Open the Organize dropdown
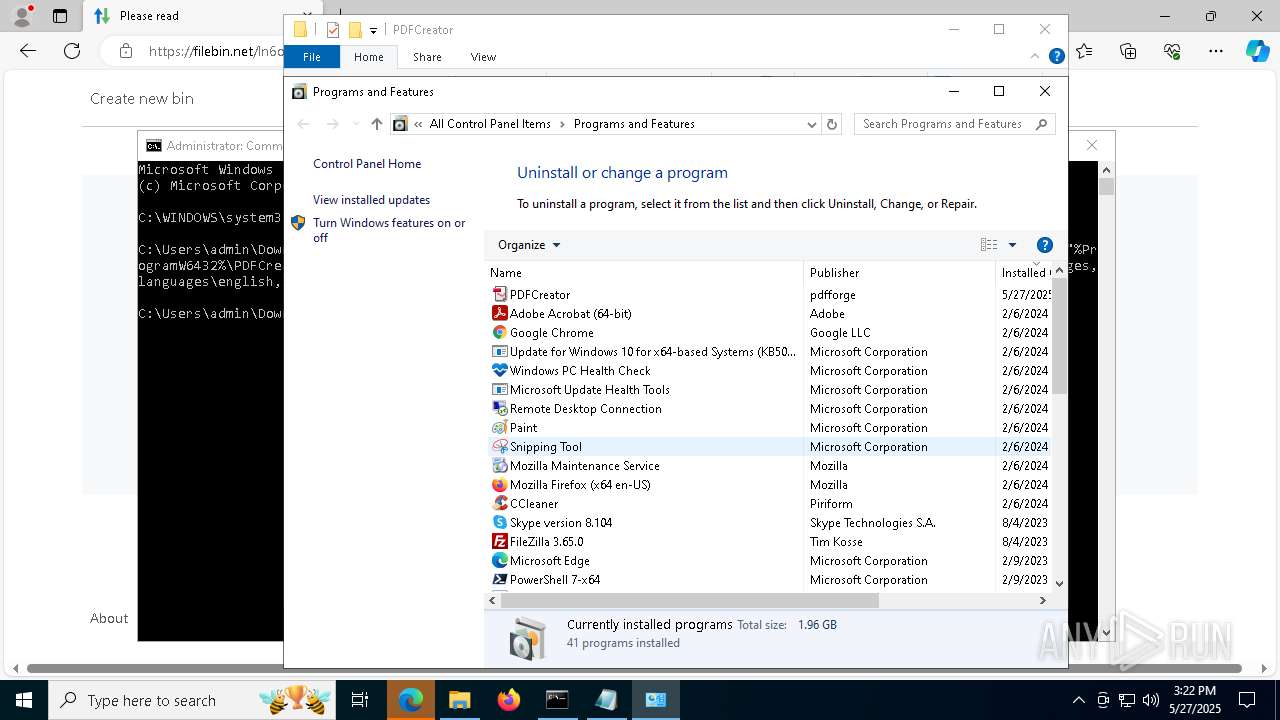This screenshot has width=1280, height=720. click(529, 245)
